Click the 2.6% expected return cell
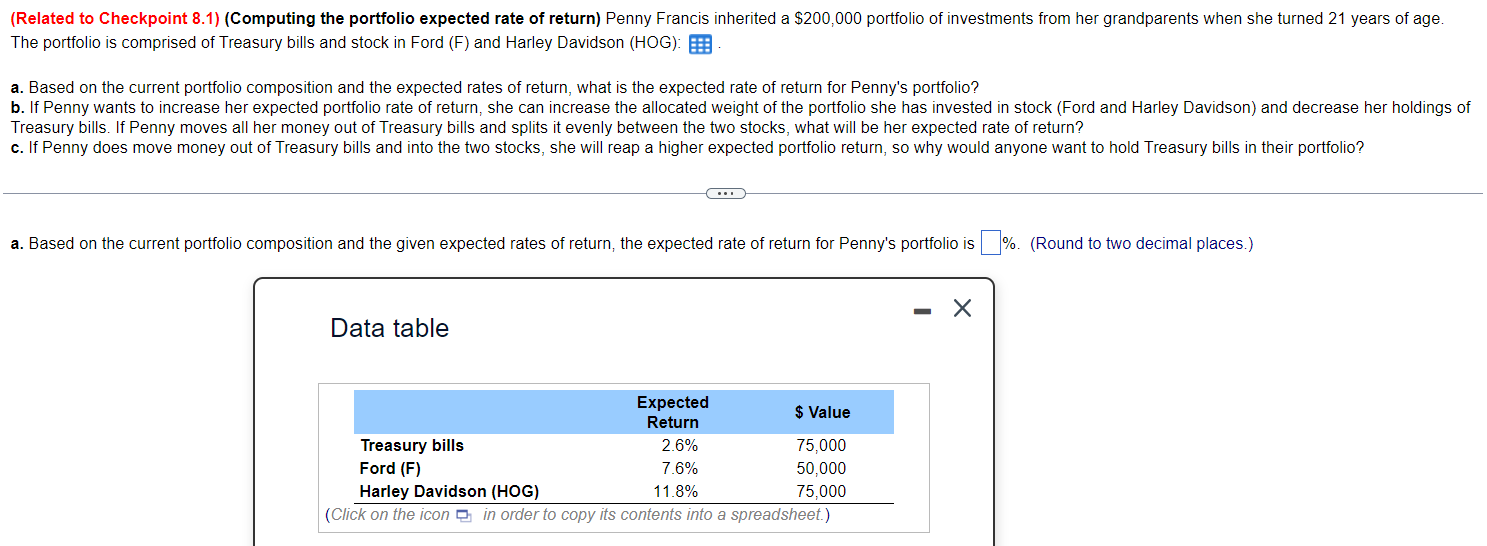1487x546 pixels. (679, 445)
